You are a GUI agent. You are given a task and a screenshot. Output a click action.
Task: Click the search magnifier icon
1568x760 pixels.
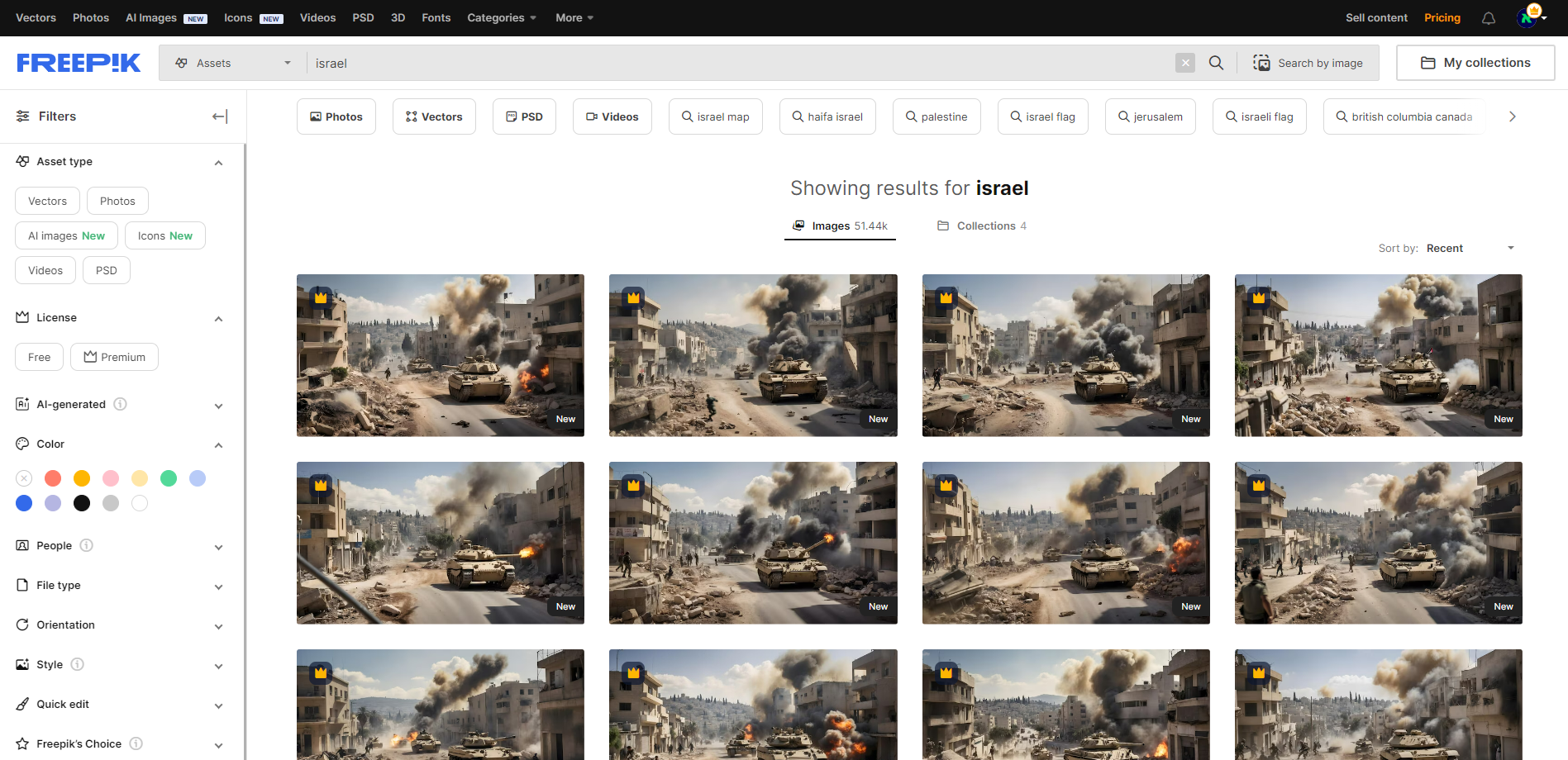click(1216, 63)
